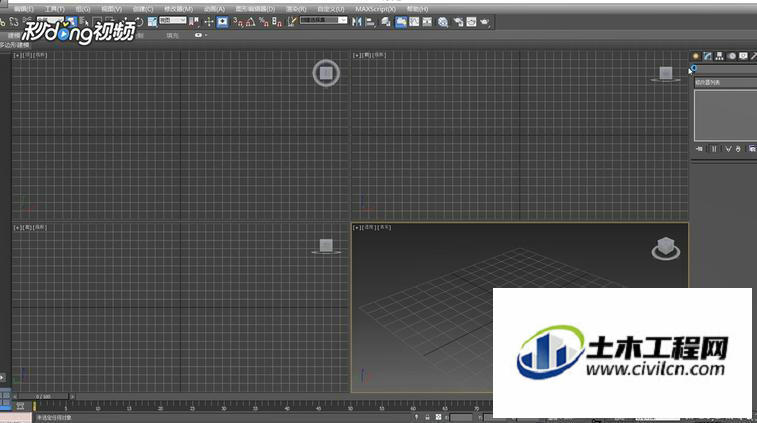Open the Animation menu
757x423 pixels.
point(214,9)
